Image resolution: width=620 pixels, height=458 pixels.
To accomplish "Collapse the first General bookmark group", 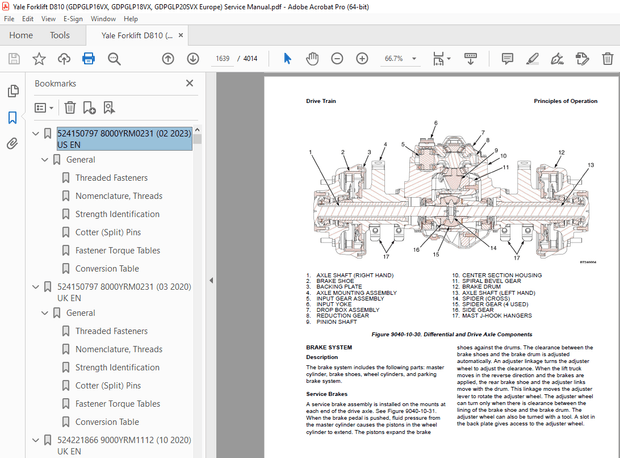I will [x=45, y=160].
